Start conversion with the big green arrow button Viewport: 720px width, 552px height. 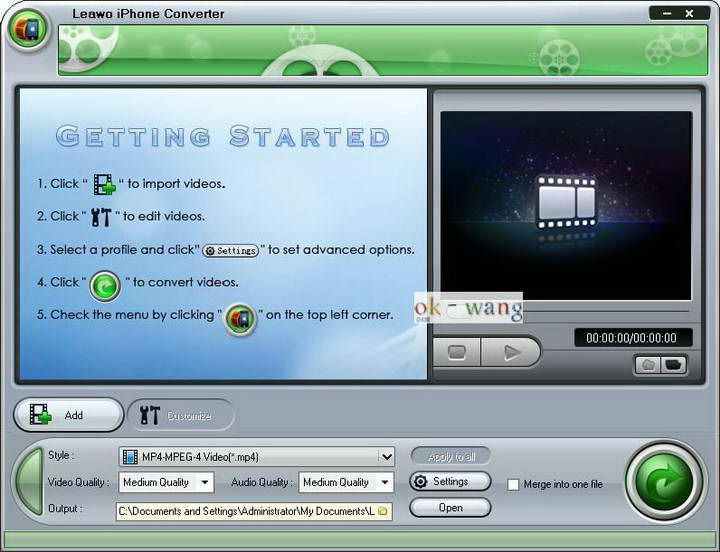664,482
